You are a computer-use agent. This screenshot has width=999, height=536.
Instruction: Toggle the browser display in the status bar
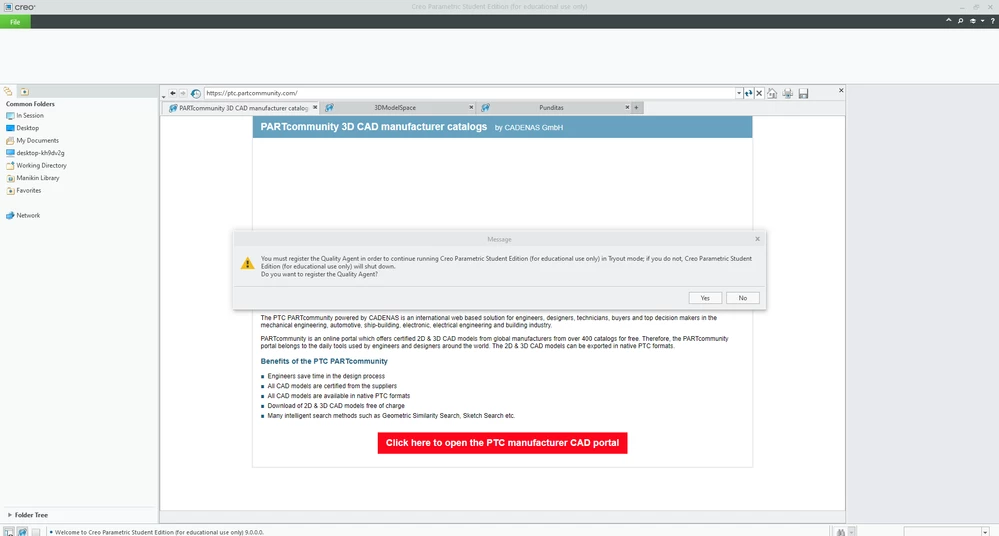(22, 532)
